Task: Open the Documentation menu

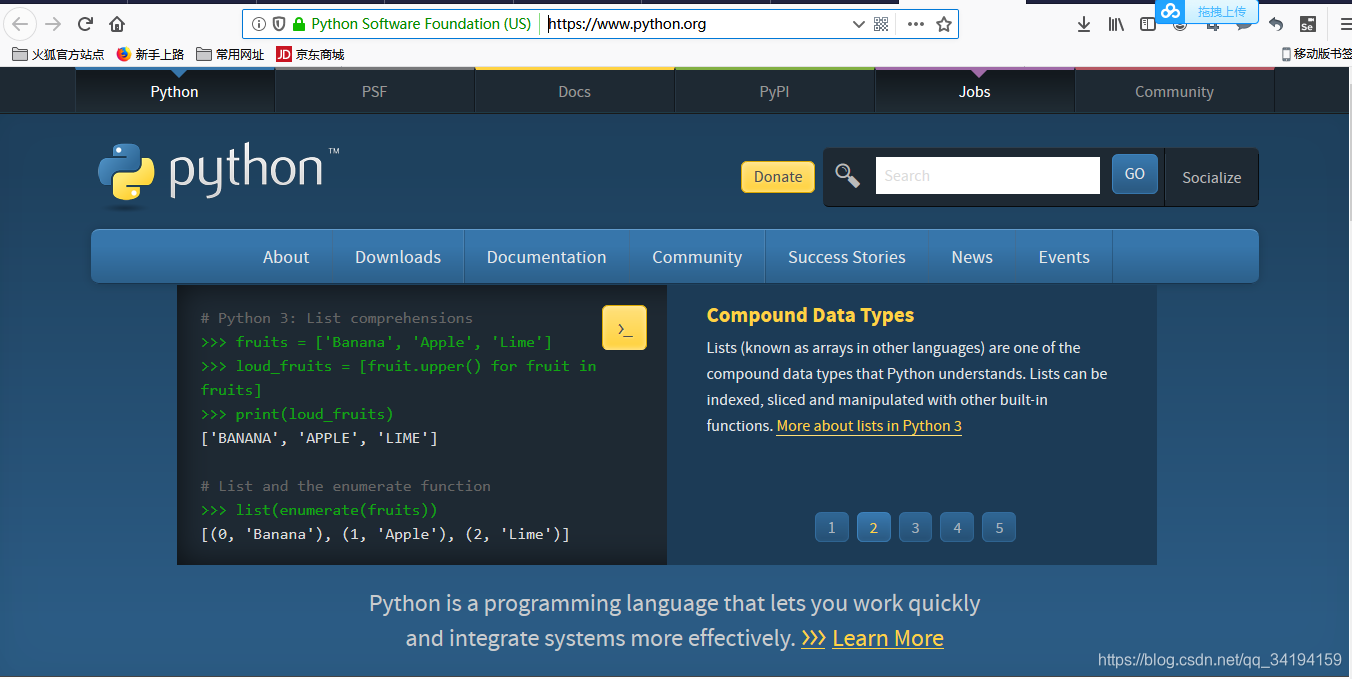Action: tap(547, 257)
